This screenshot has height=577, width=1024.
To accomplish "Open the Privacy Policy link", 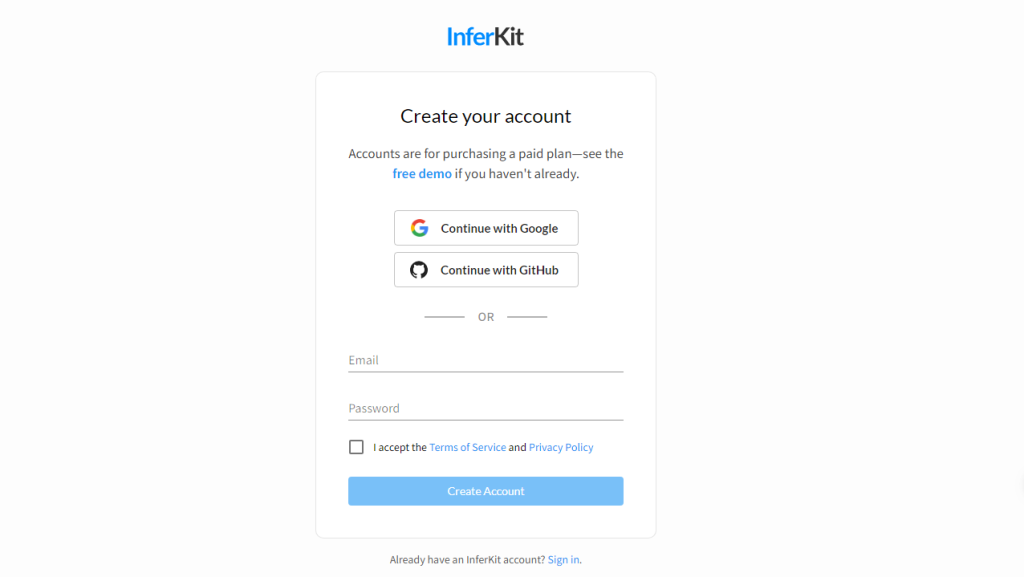I will point(561,447).
